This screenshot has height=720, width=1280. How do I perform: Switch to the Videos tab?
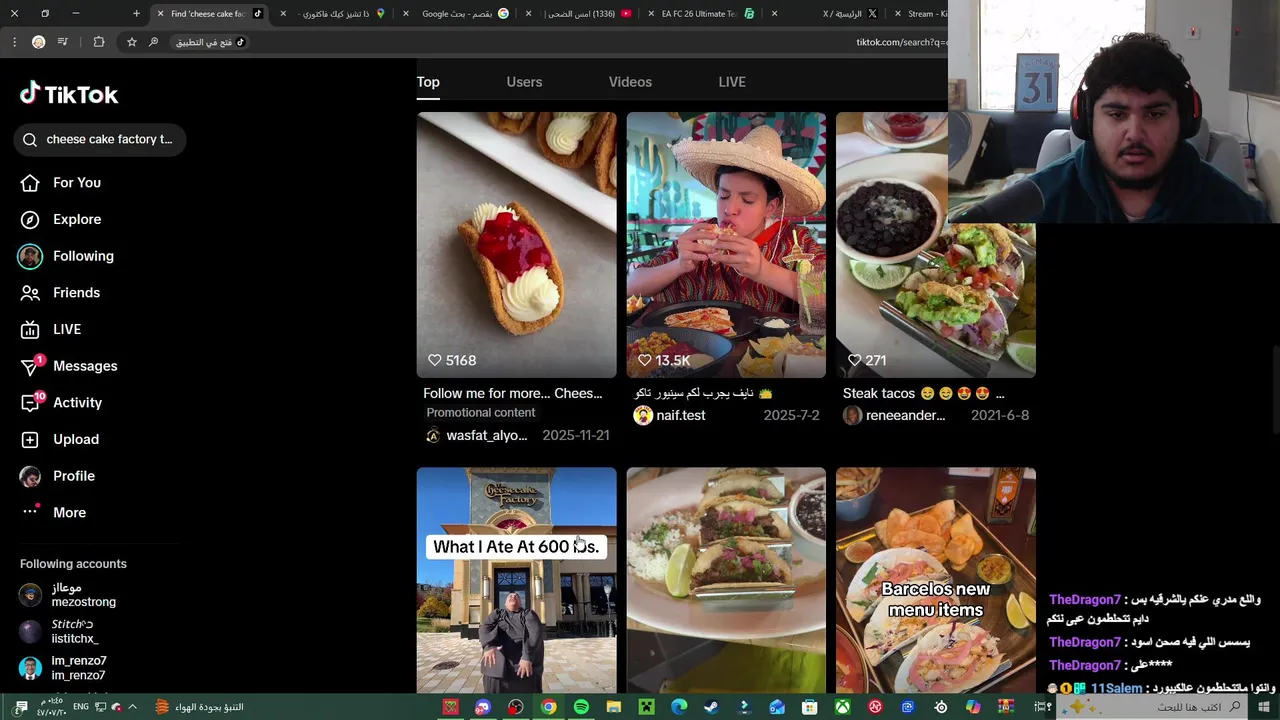pos(630,82)
